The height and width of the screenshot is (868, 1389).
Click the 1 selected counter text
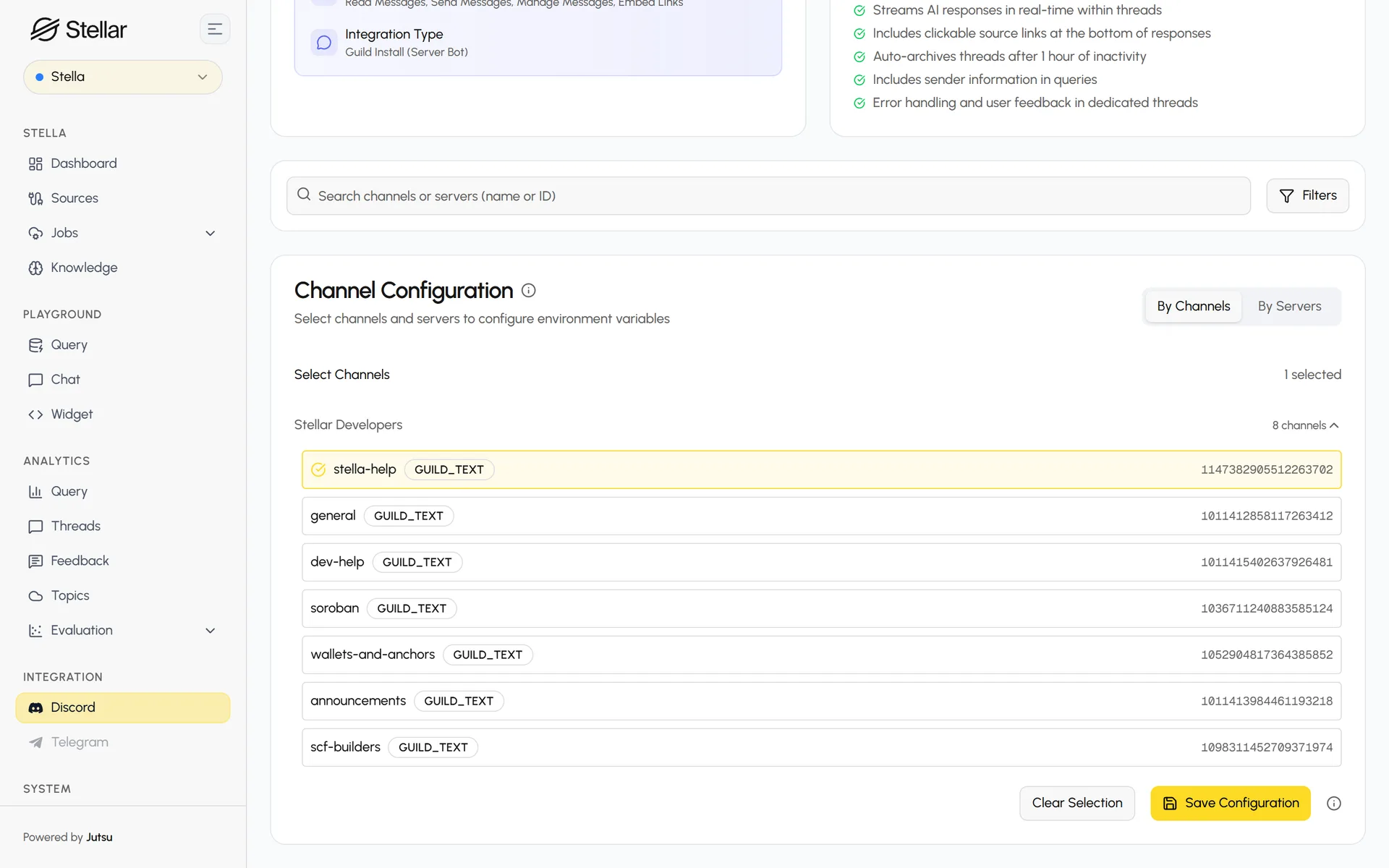pyautogui.click(x=1312, y=375)
